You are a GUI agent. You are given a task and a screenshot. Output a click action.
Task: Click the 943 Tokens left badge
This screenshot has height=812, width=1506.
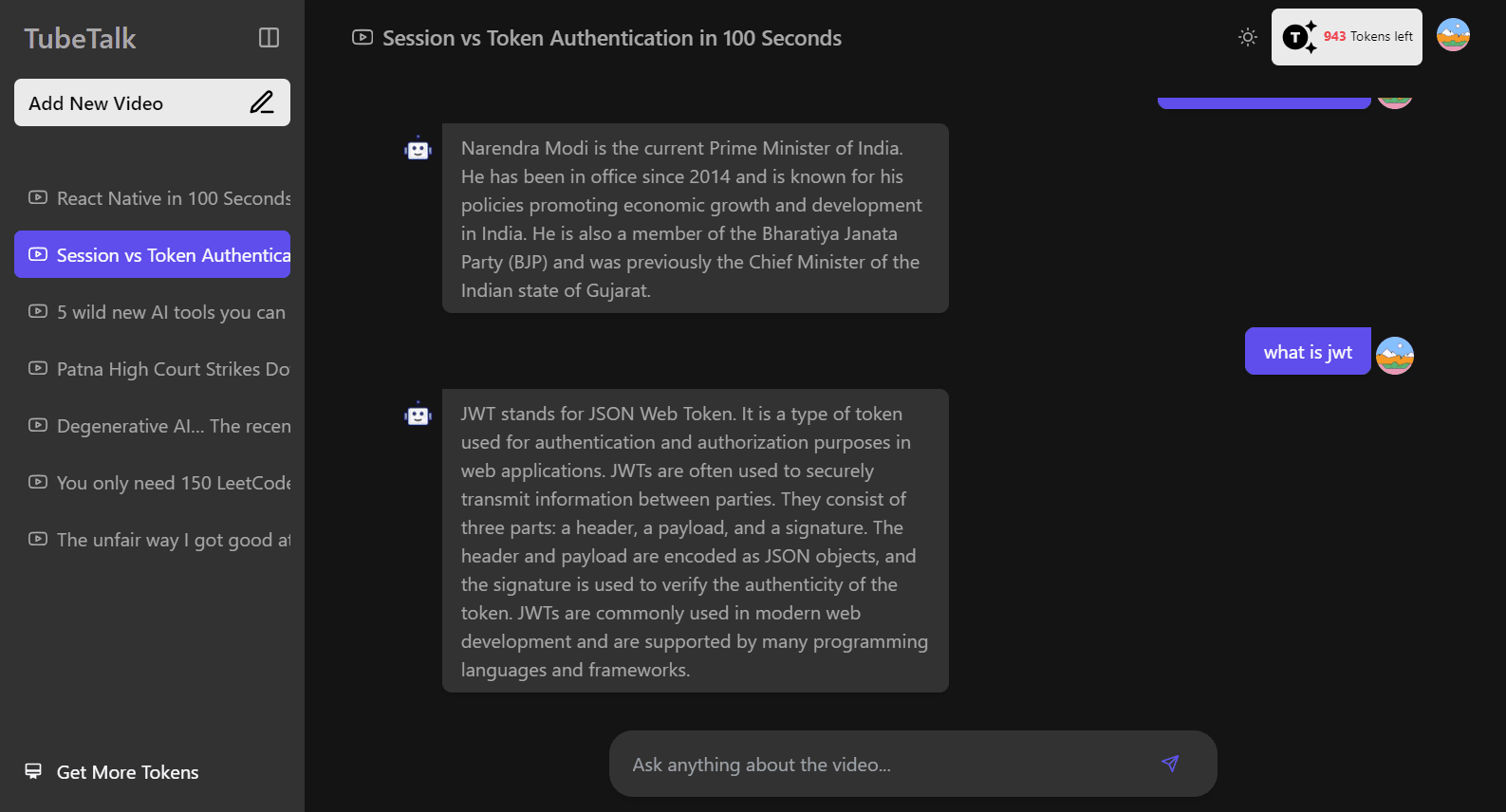click(x=1347, y=37)
